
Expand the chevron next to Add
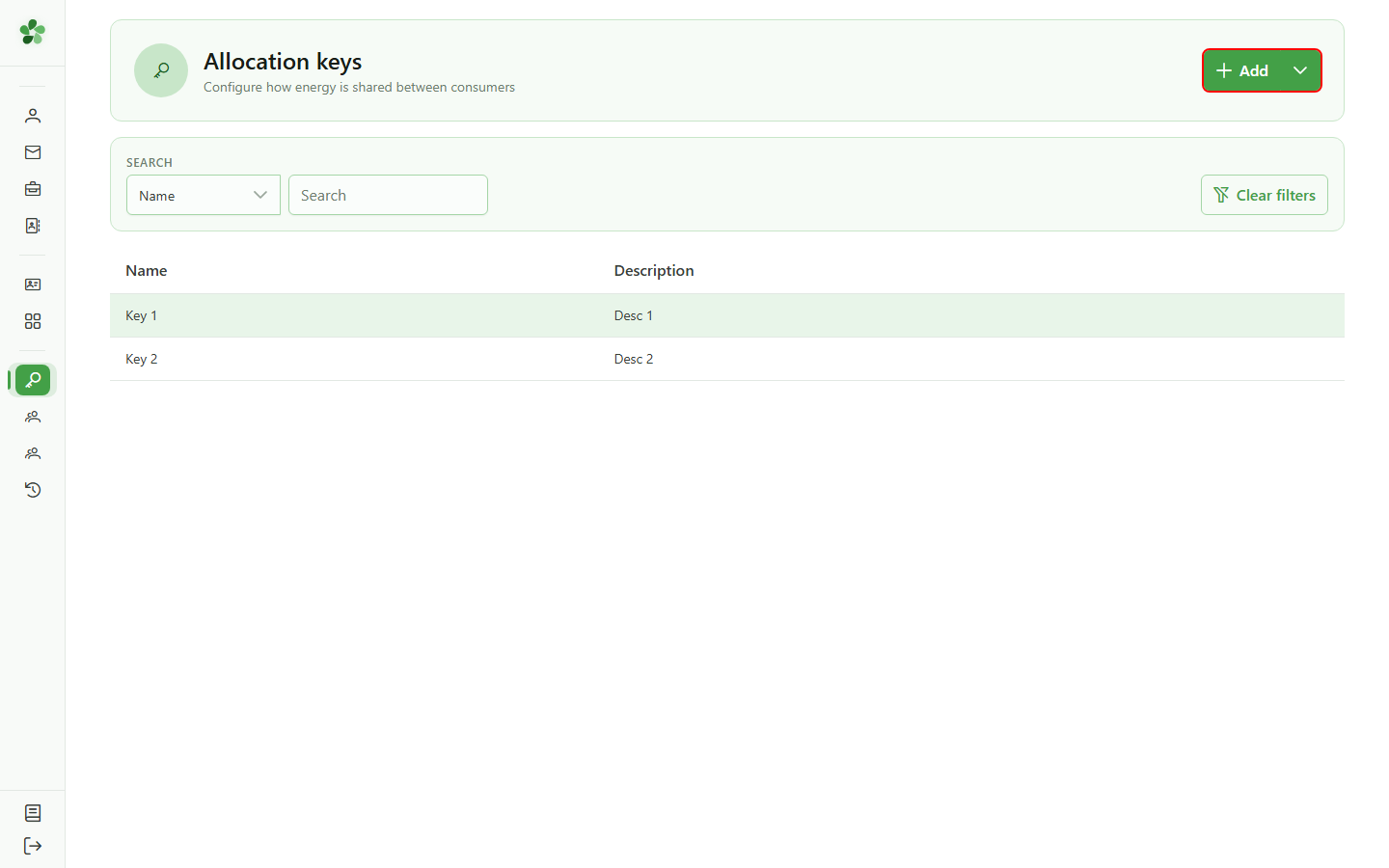point(1300,70)
